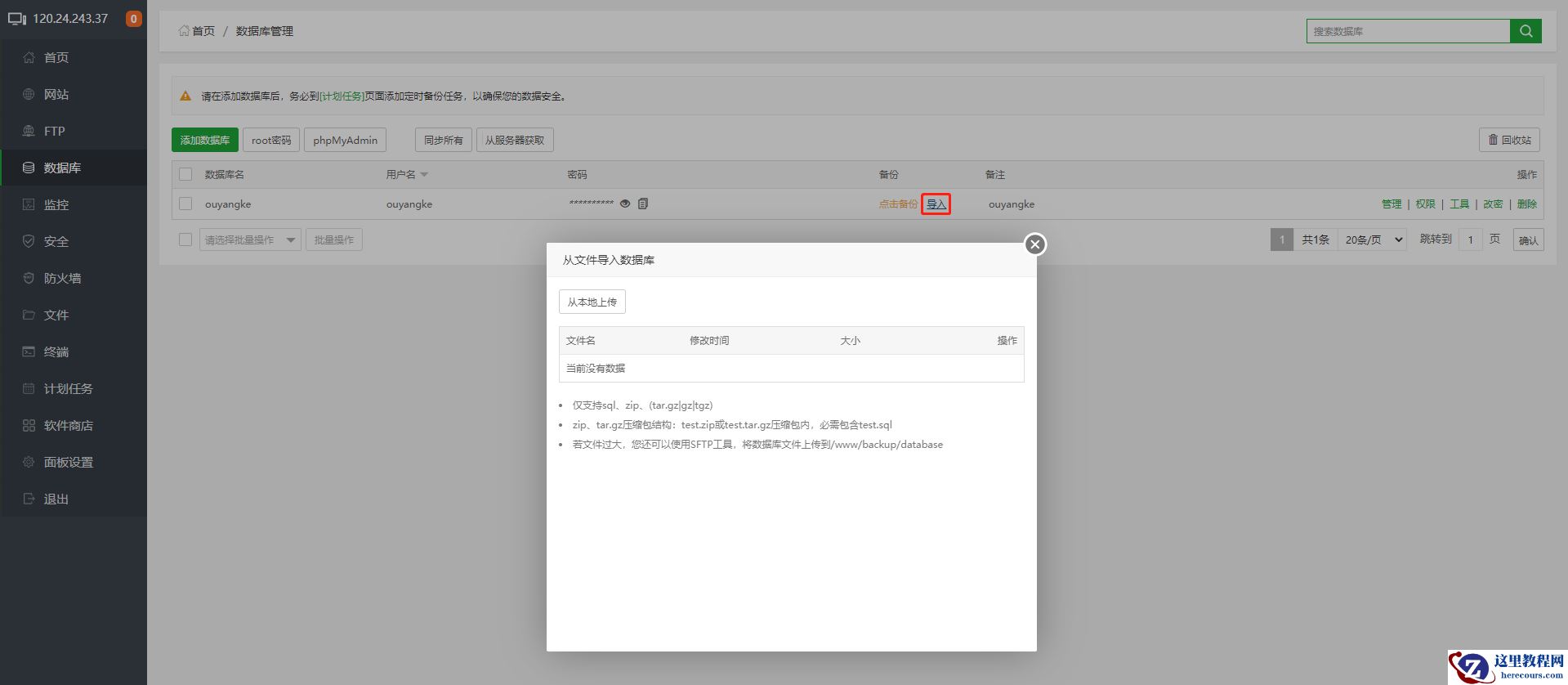The width and height of the screenshot is (1568, 685).
Task: Click the 共1条 total count text
Action: pyautogui.click(x=1316, y=240)
